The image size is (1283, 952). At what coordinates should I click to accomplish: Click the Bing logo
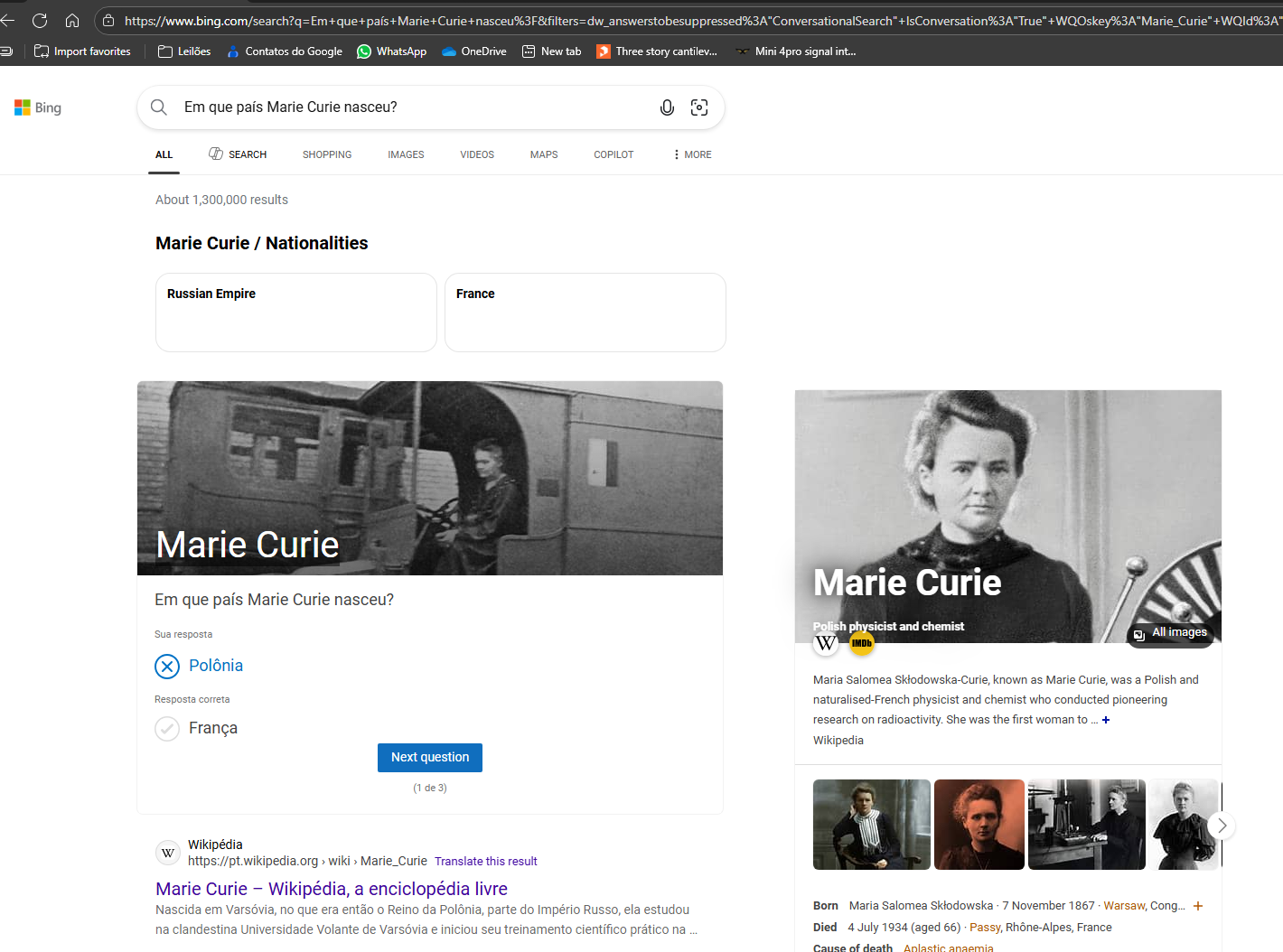click(x=38, y=107)
